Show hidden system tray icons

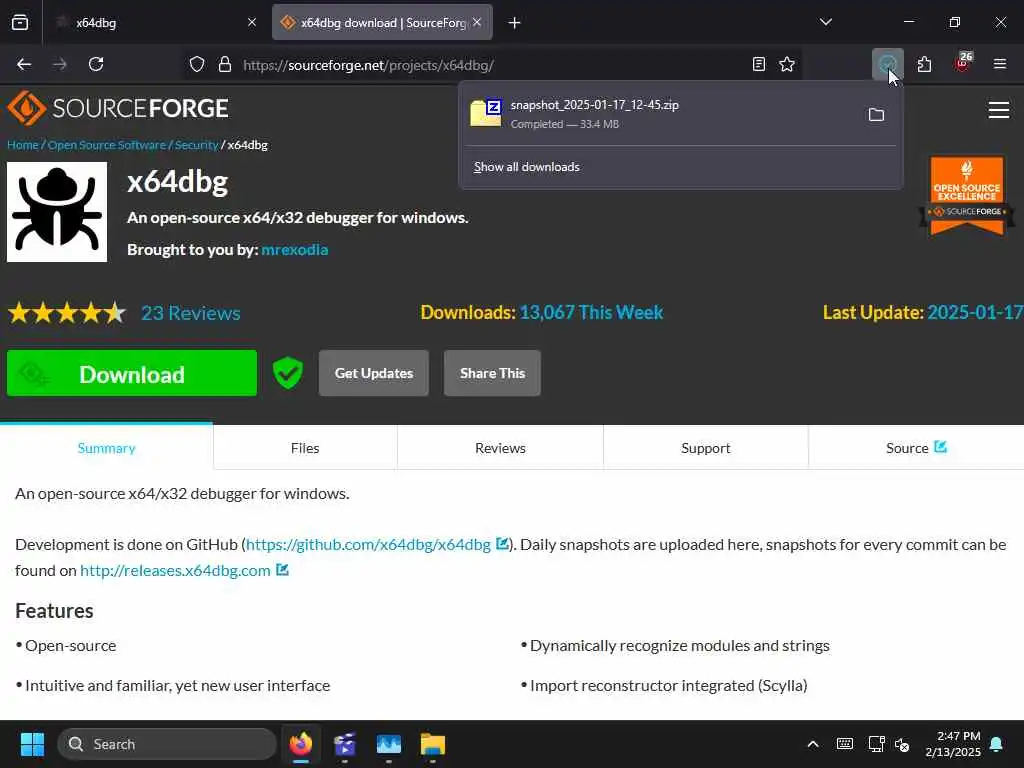click(813, 744)
